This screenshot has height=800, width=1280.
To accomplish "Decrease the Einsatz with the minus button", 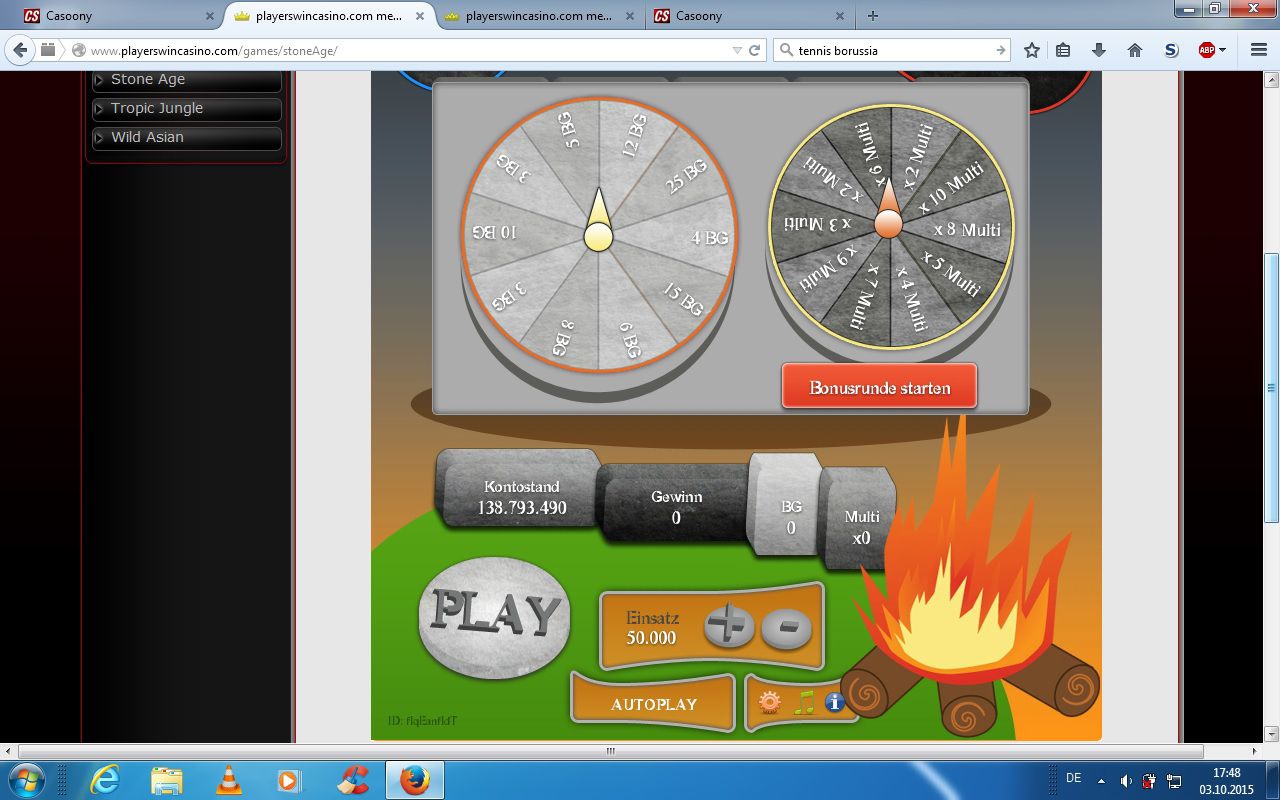I will point(787,628).
